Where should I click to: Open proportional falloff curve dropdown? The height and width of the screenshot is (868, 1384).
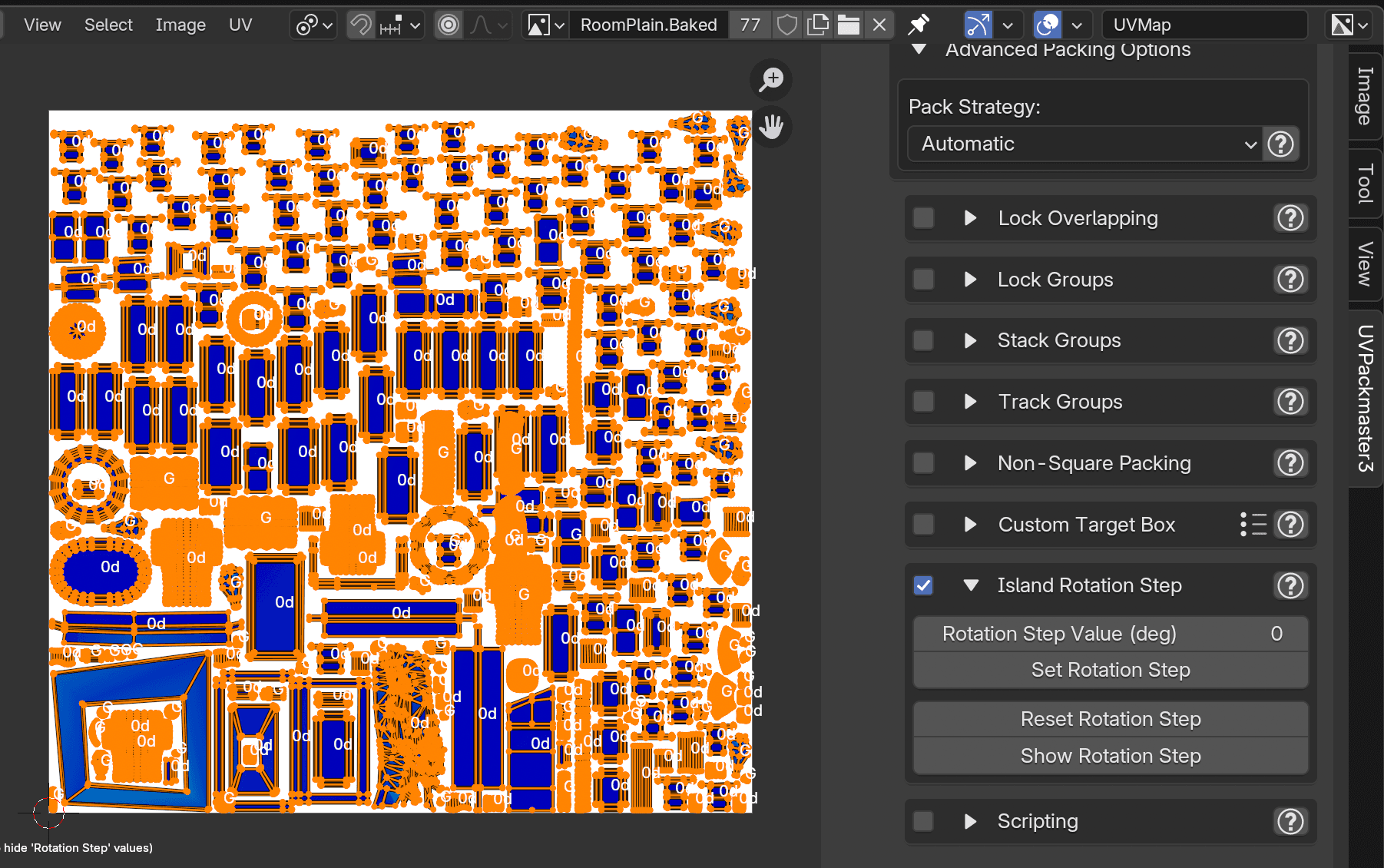(x=488, y=25)
